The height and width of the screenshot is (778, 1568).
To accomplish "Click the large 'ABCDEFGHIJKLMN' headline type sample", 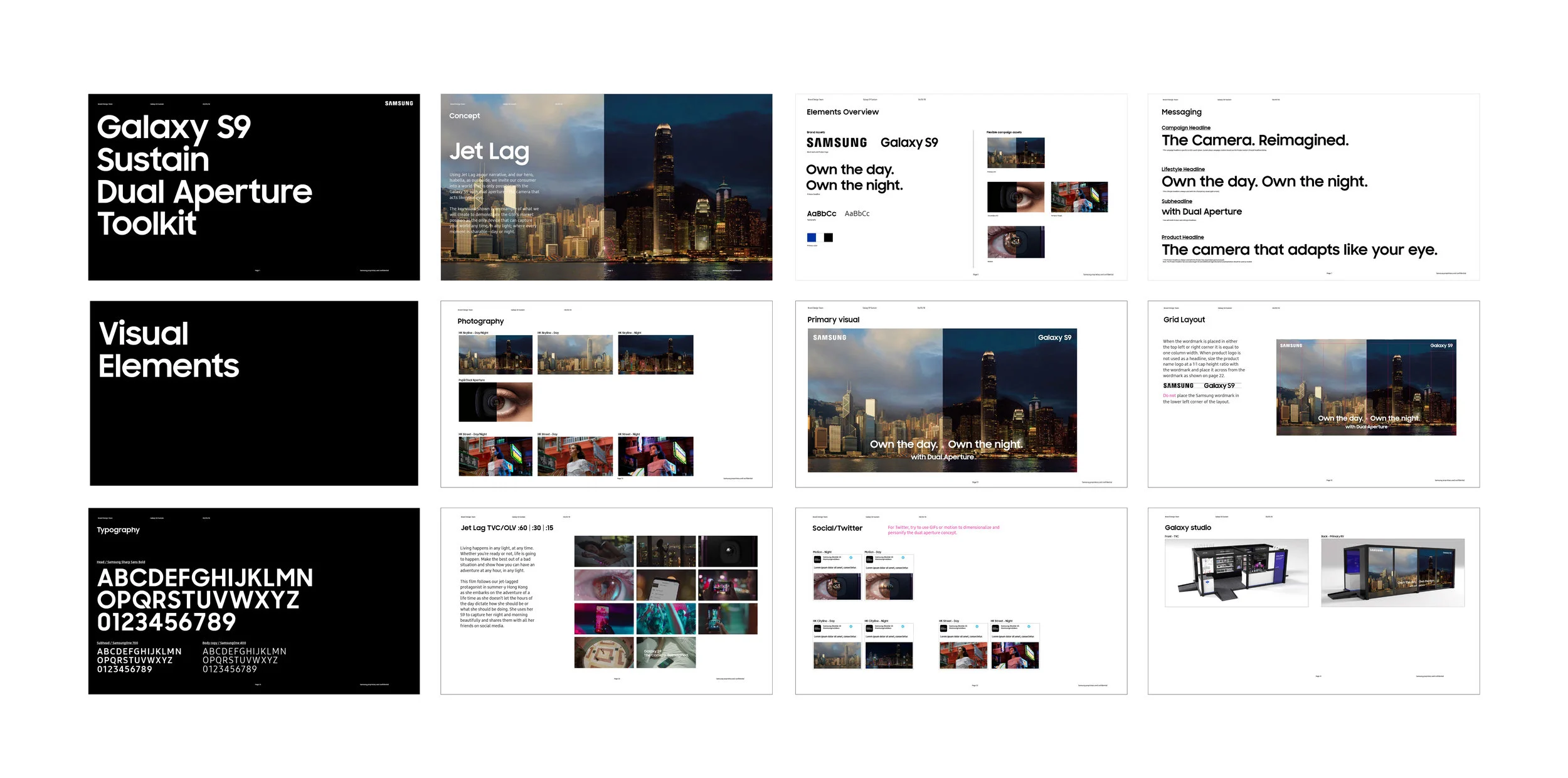I will tap(204, 578).
